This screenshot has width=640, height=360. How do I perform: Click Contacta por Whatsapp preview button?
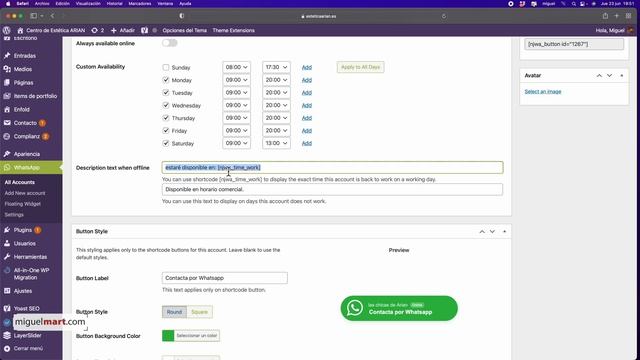[x=399, y=308]
